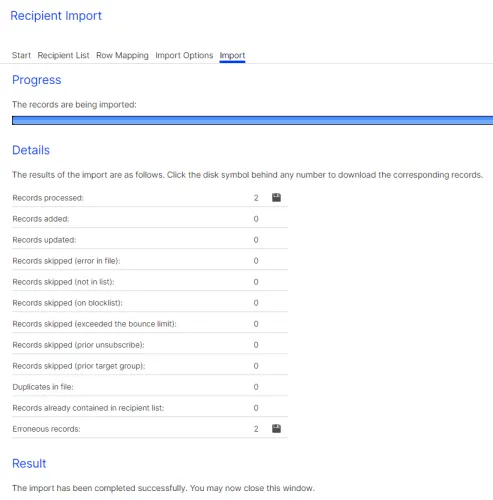Open the Start tab

21,55
